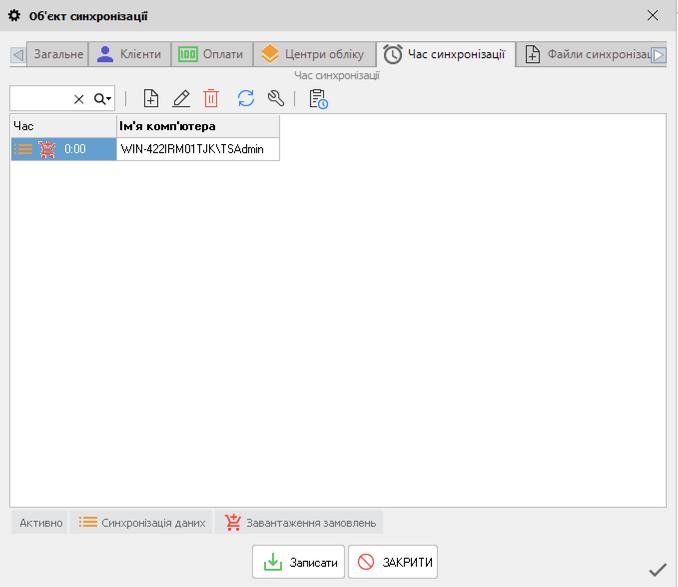Open the wrench settings tool
The height and width of the screenshot is (587, 678).
pyautogui.click(x=276, y=98)
